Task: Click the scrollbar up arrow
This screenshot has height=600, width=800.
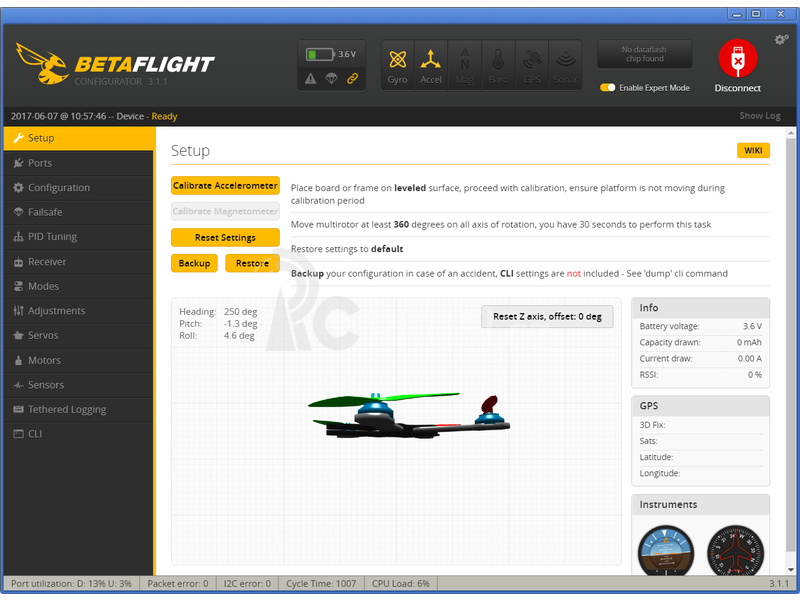Action: tap(791, 133)
